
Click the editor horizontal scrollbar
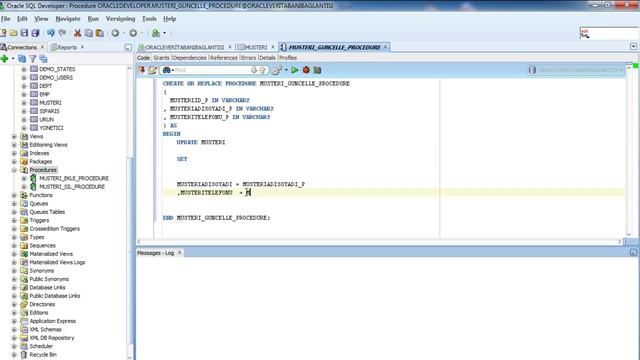380,242
